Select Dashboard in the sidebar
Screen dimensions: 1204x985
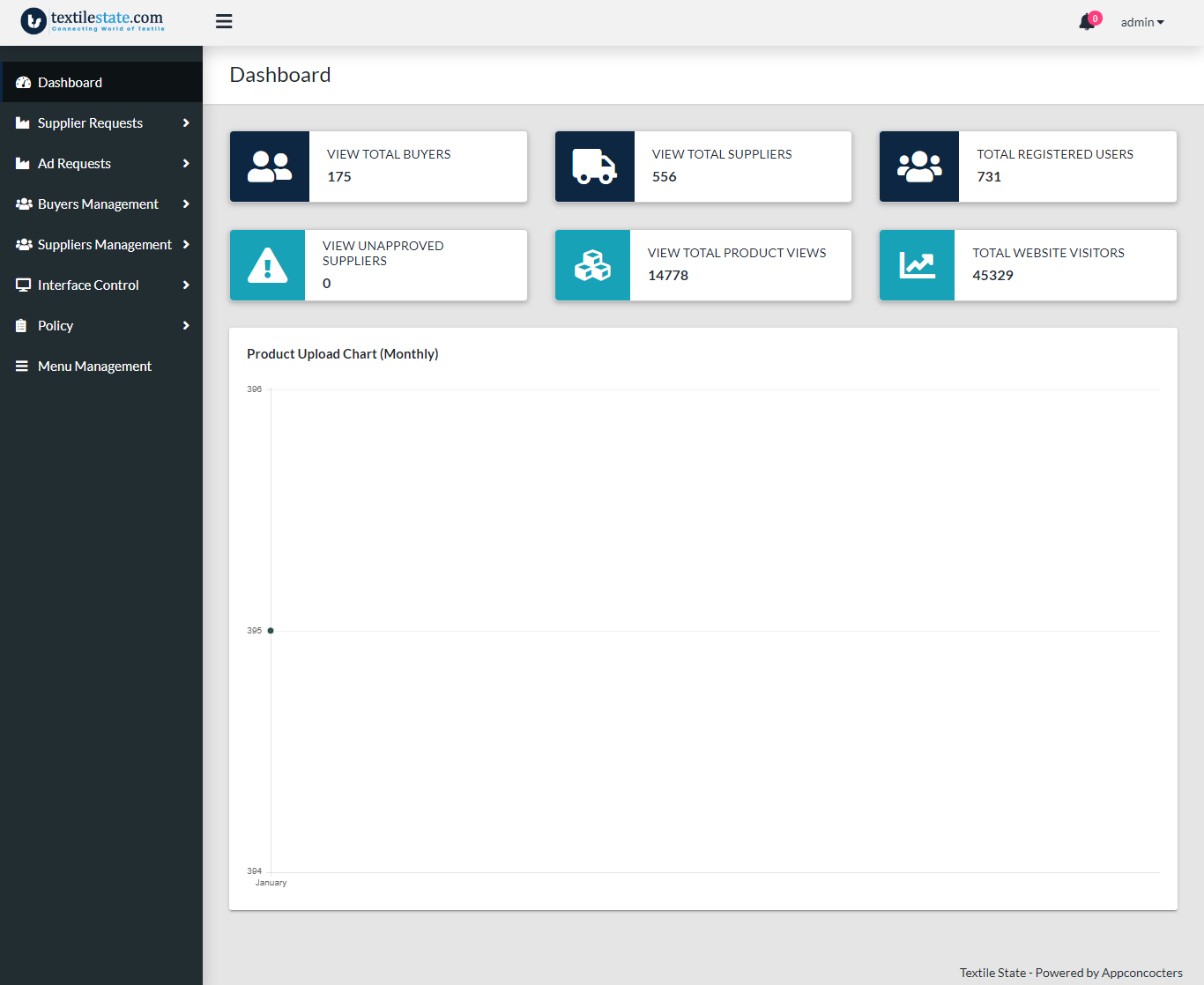70,83
